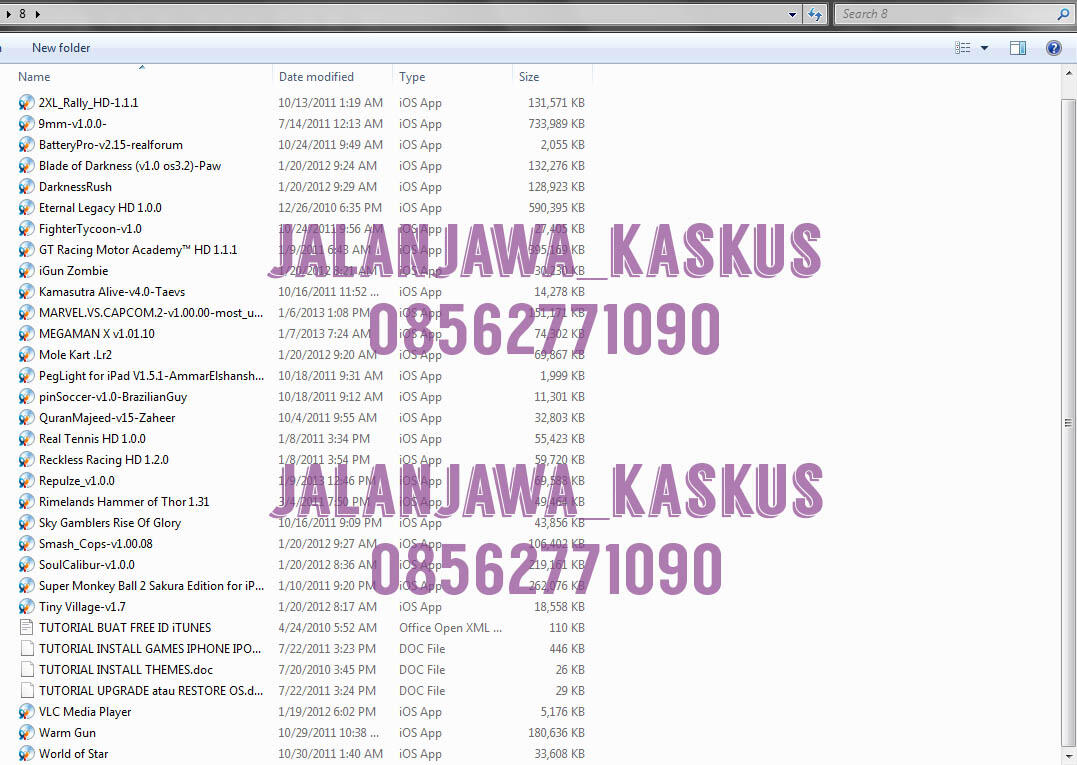This screenshot has height=765, width=1077.
Task: Click the search magnifier icon
Action: (1063, 14)
